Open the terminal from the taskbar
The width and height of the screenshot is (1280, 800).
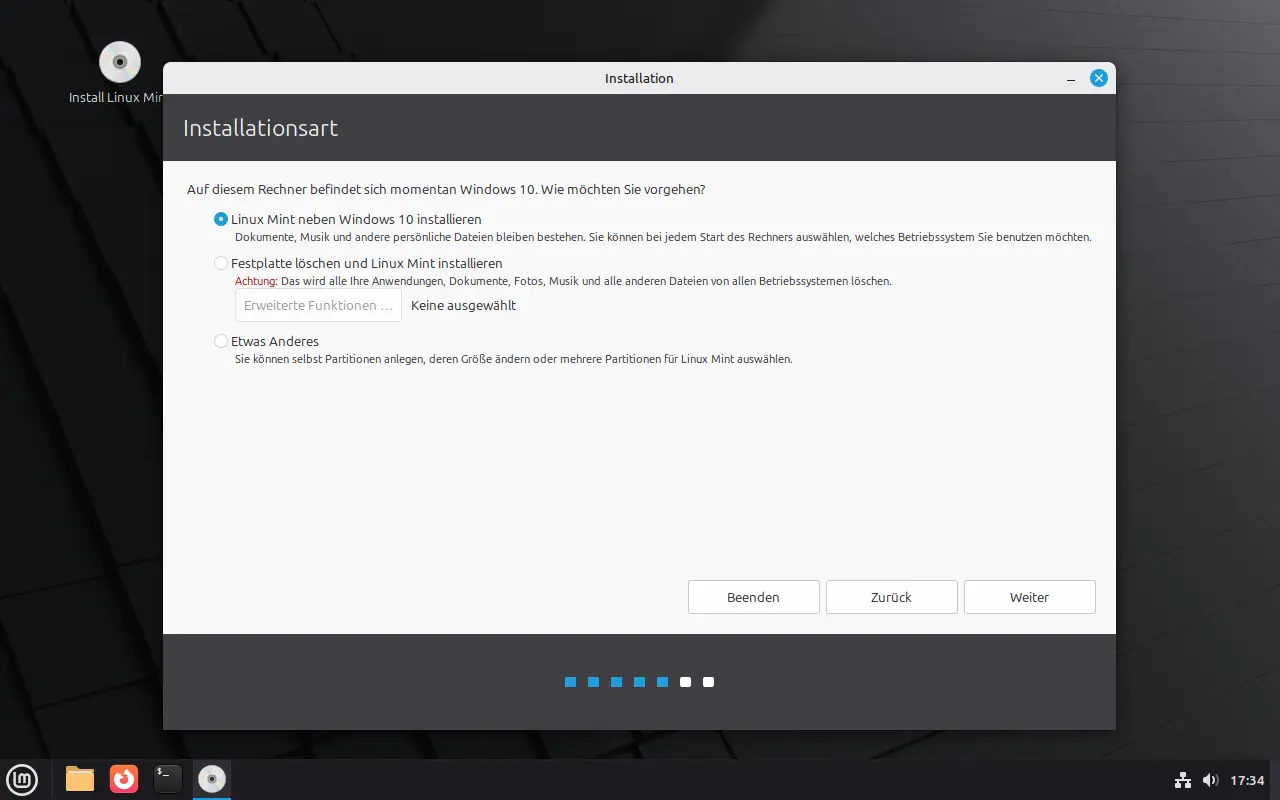tap(168, 779)
